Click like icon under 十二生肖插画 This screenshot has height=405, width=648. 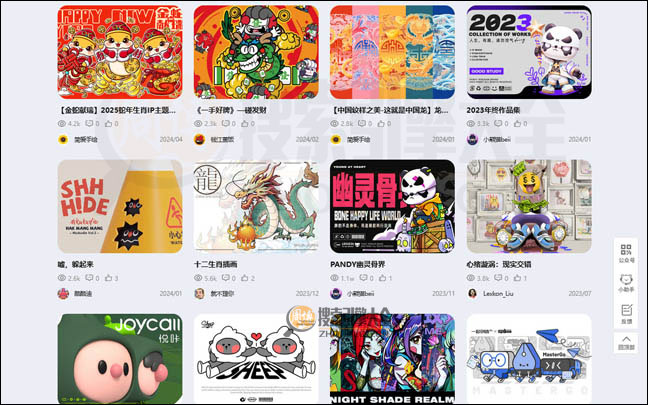245,278
